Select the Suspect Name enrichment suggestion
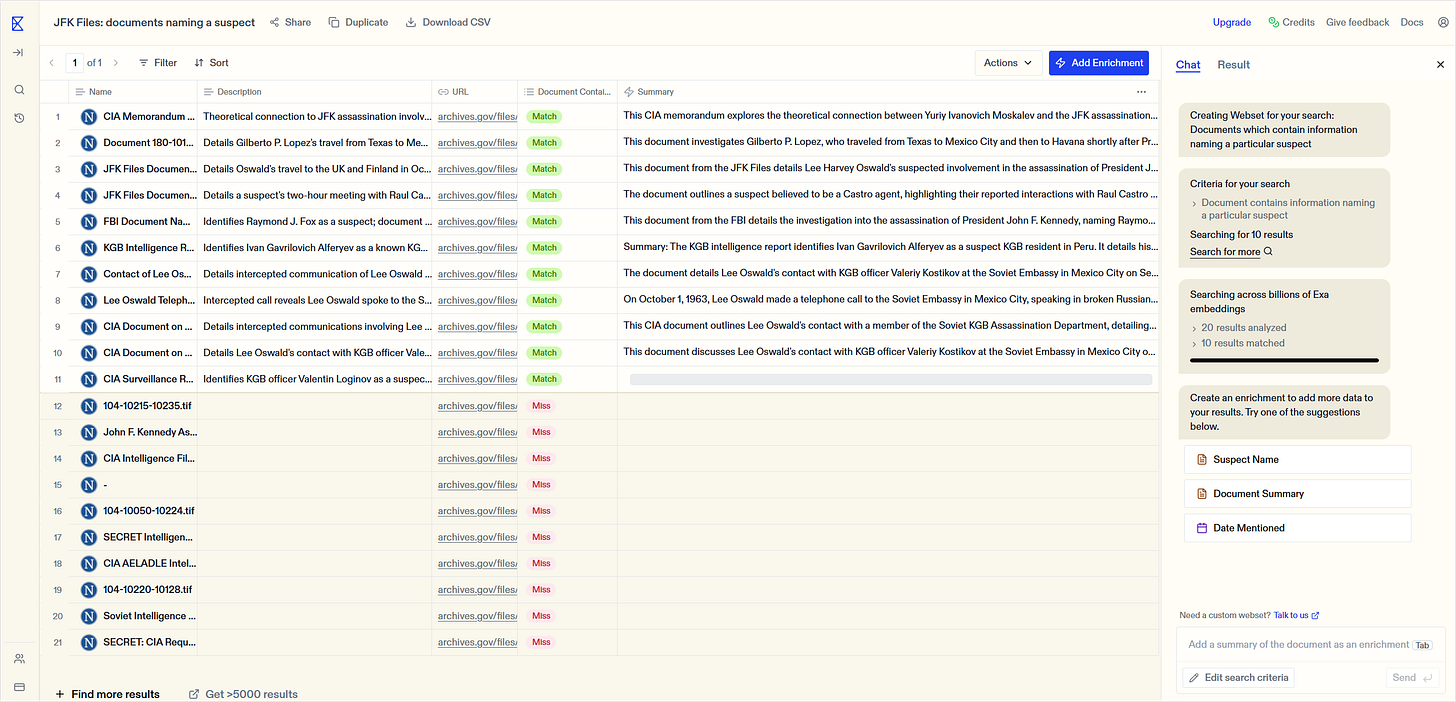 tap(1297, 460)
